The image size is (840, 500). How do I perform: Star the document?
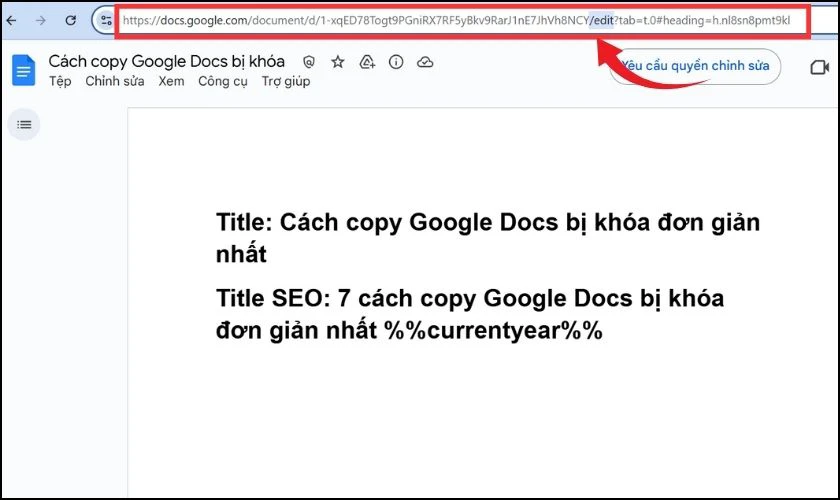[338, 62]
